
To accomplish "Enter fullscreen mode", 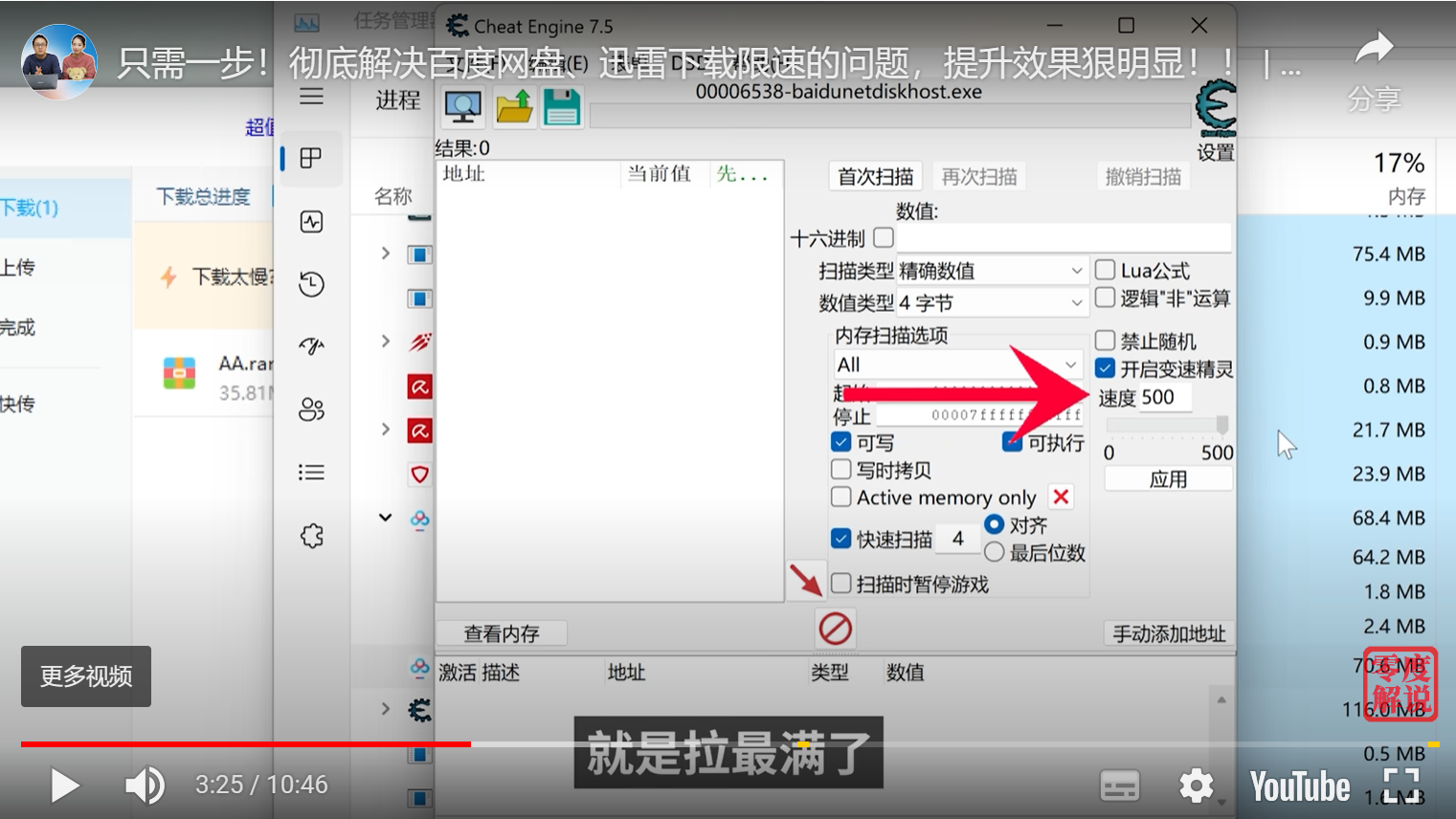I will (1401, 786).
